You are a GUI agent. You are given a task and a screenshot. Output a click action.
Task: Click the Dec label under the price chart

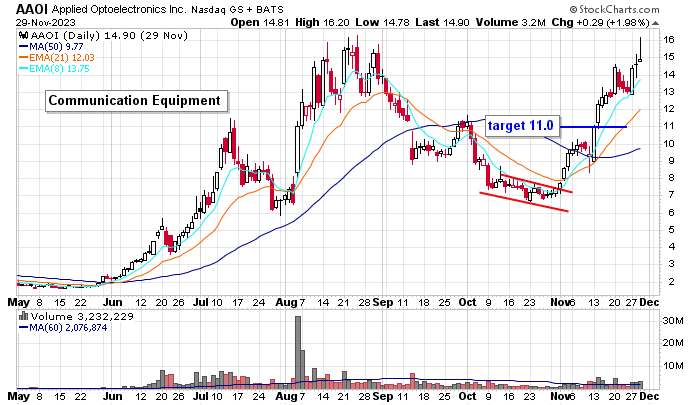coord(649,302)
